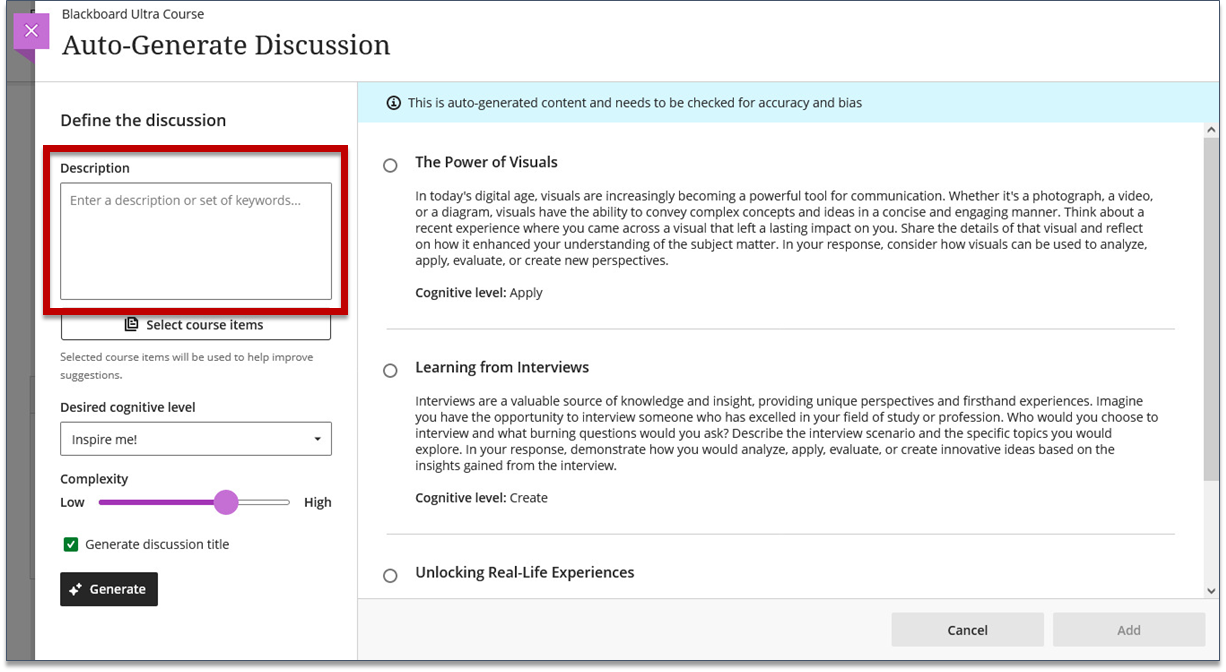The image size is (1226, 672).
Task: Click the Select course items button
Action: [196, 325]
